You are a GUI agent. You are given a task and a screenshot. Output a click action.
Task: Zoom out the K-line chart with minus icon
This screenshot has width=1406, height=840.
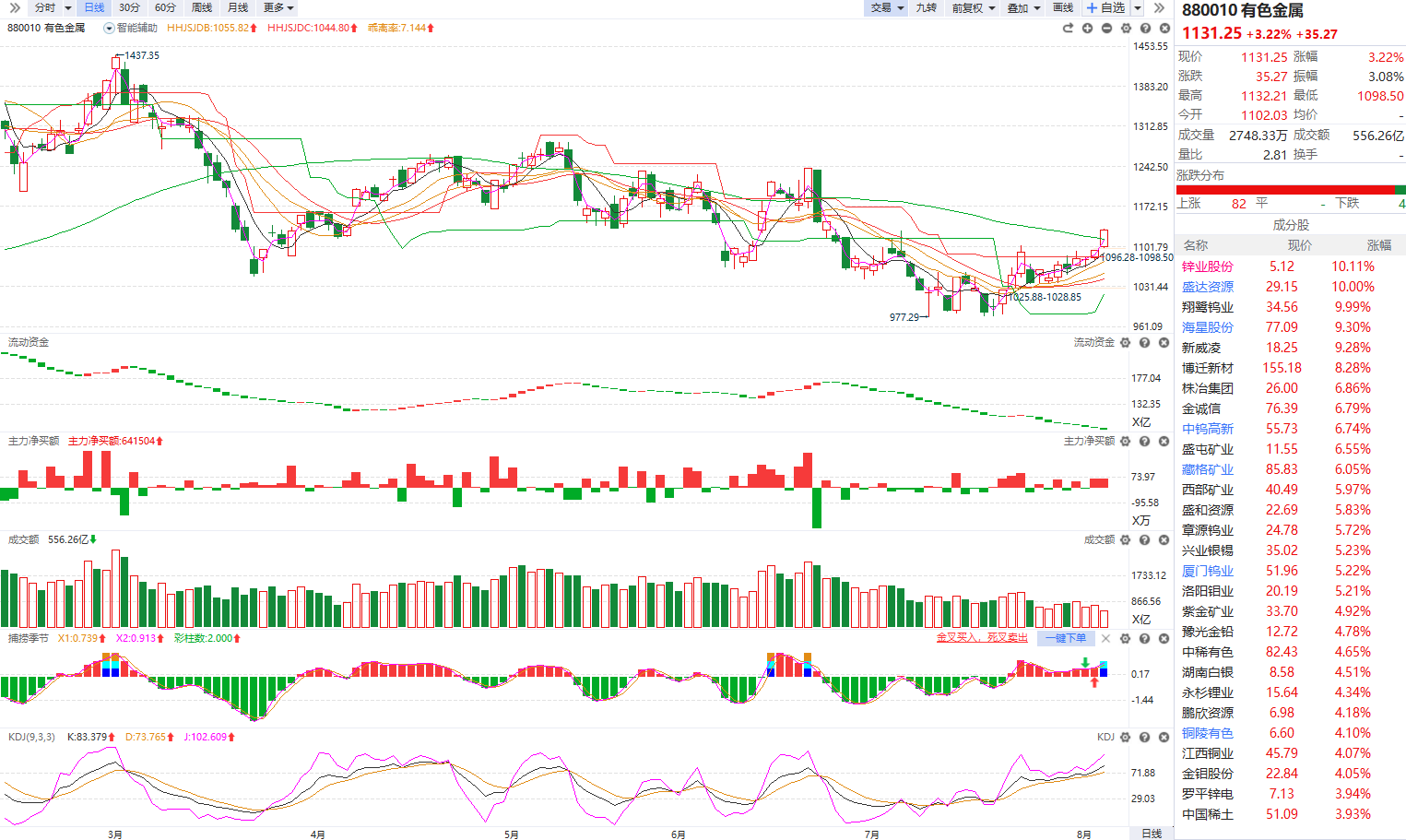point(1106,28)
